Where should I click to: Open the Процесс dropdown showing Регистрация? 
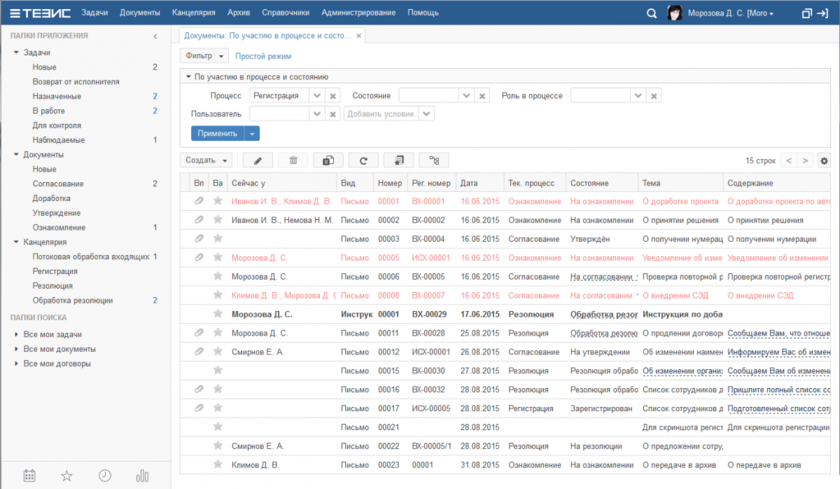(316, 96)
